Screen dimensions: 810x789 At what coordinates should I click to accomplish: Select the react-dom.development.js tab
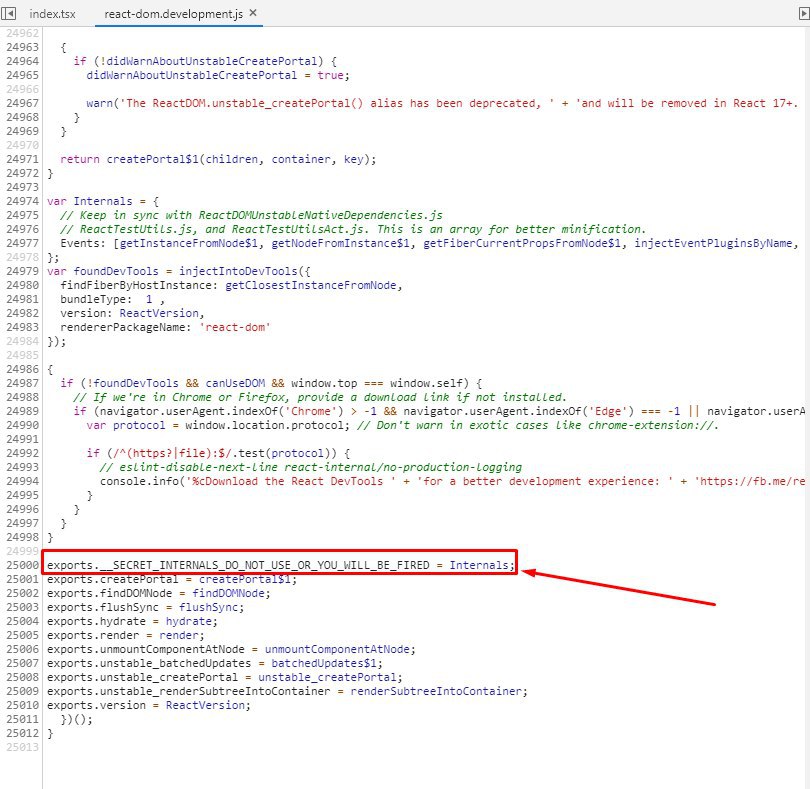[174, 14]
